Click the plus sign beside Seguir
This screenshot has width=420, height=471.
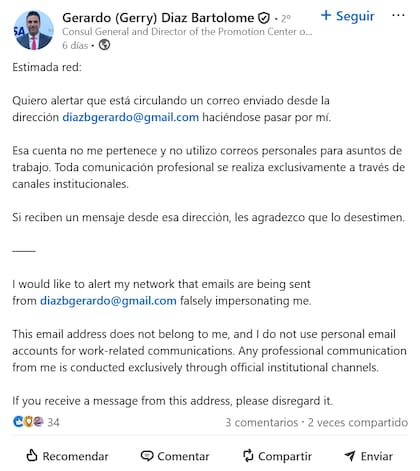click(x=326, y=15)
